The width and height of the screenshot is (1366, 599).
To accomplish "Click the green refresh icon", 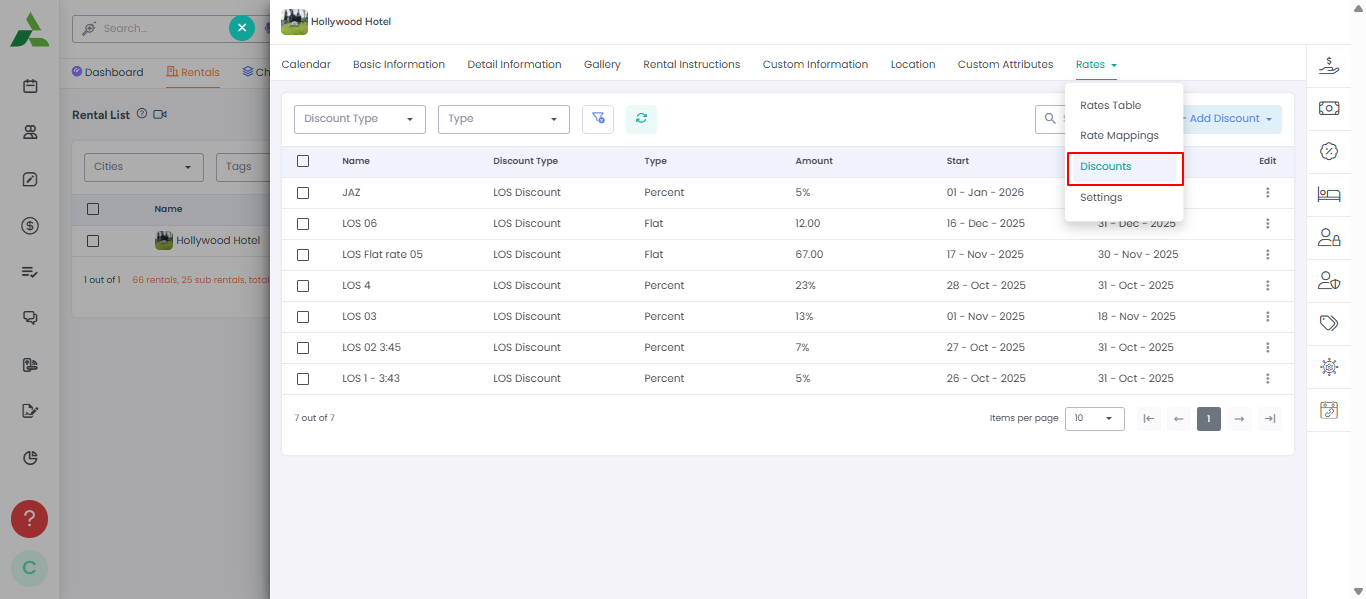I will click(x=641, y=119).
